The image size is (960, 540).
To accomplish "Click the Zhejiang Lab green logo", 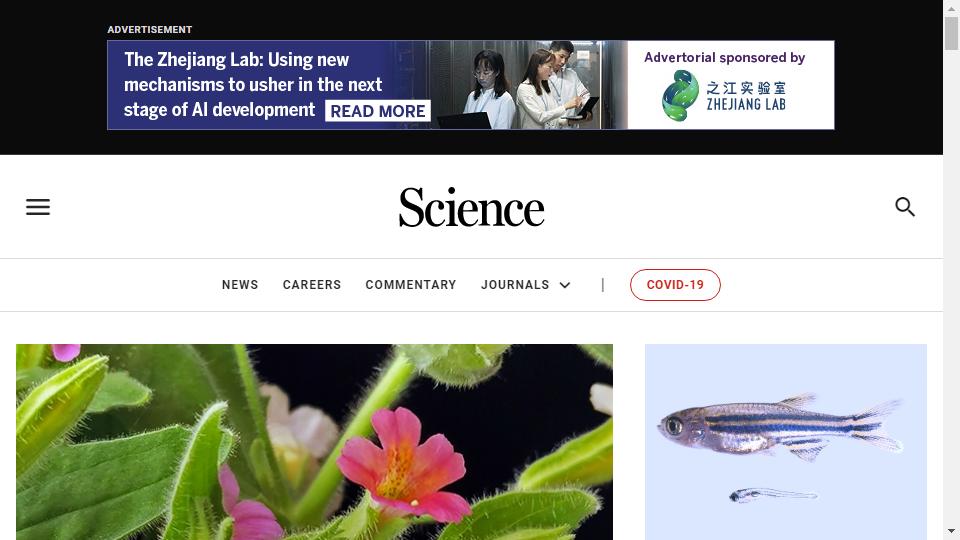I will coord(680,96).
